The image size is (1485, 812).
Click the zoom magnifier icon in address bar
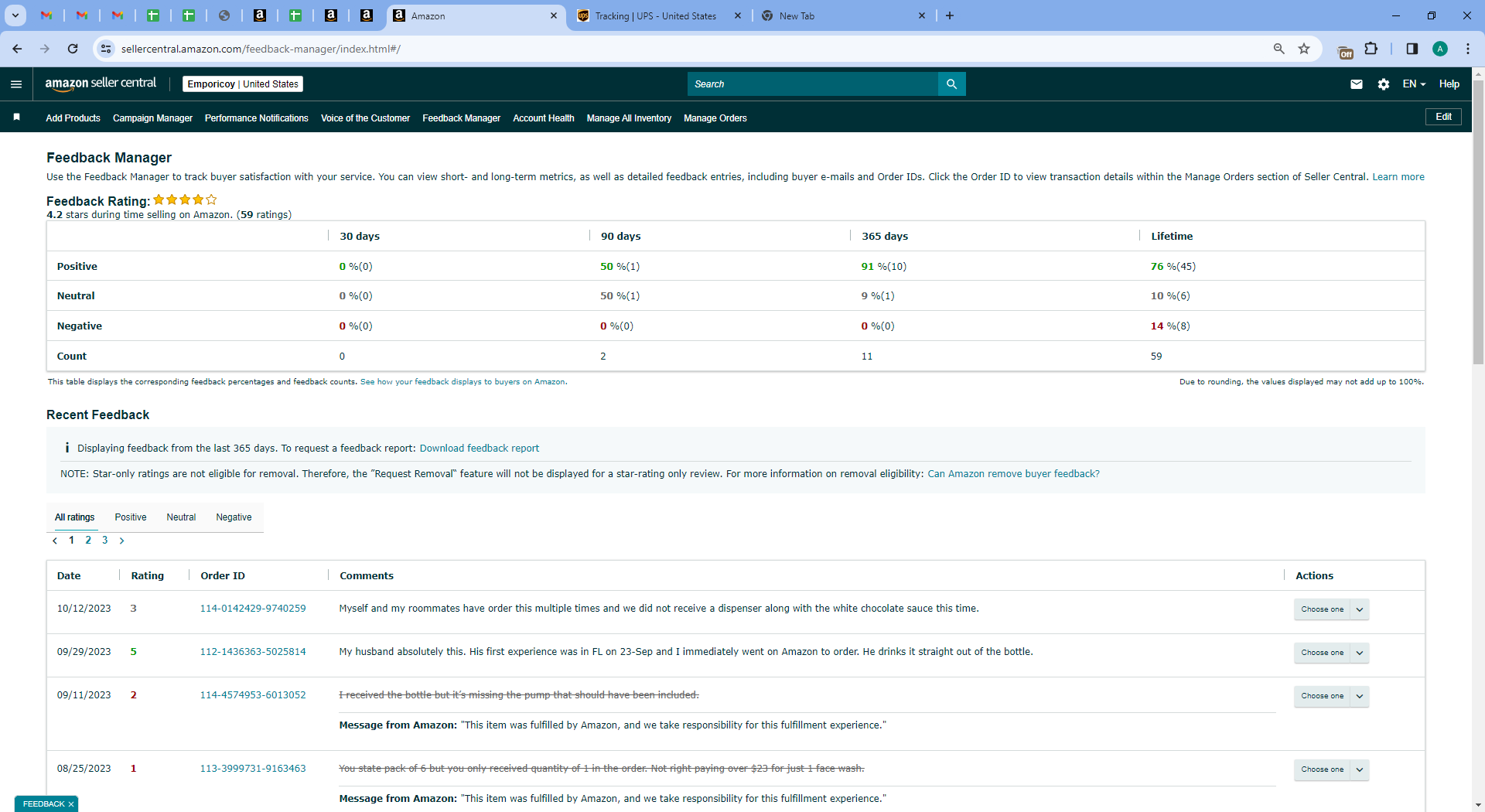click(1279, 49)
